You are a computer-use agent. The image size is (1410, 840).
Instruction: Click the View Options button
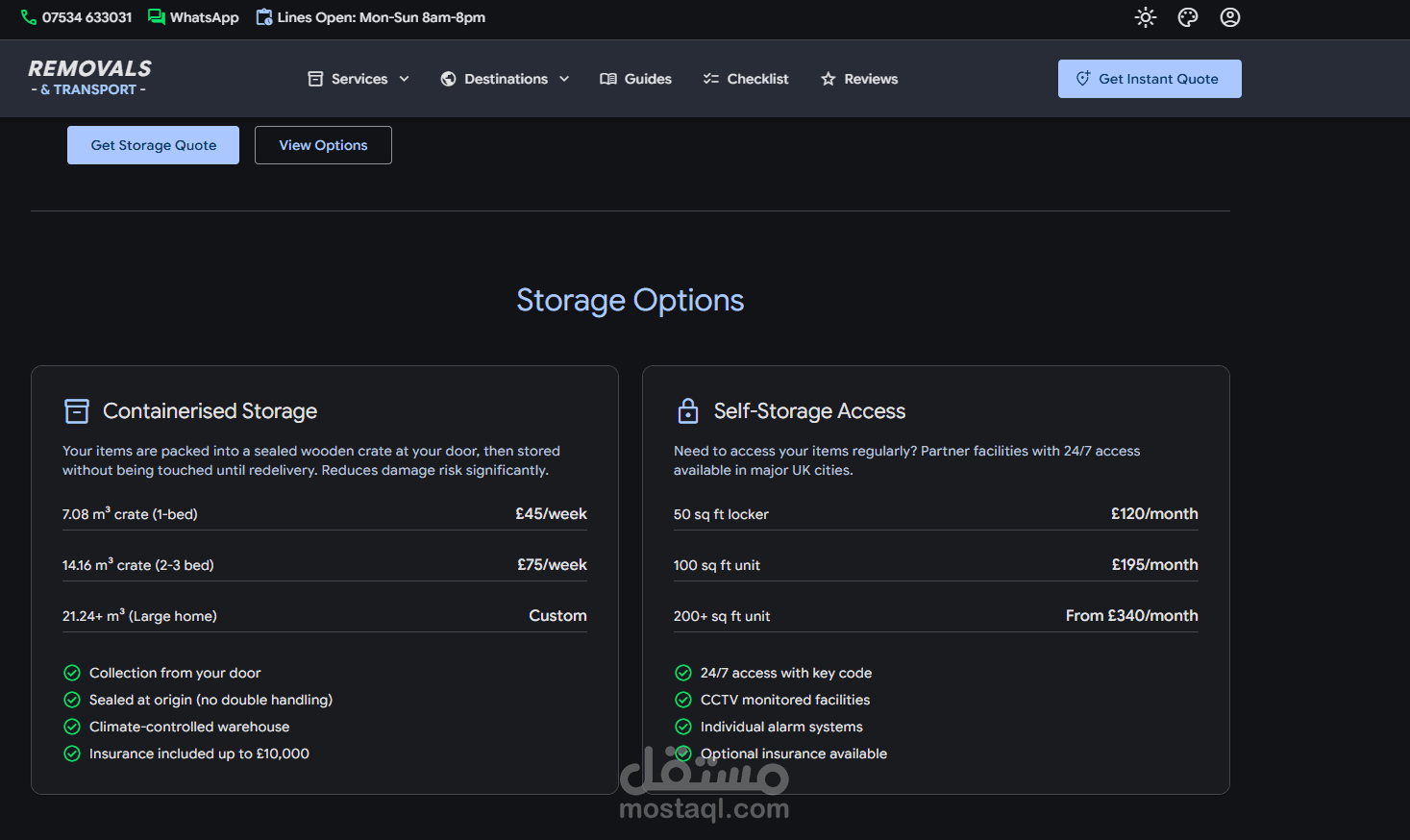click(323, 145)
